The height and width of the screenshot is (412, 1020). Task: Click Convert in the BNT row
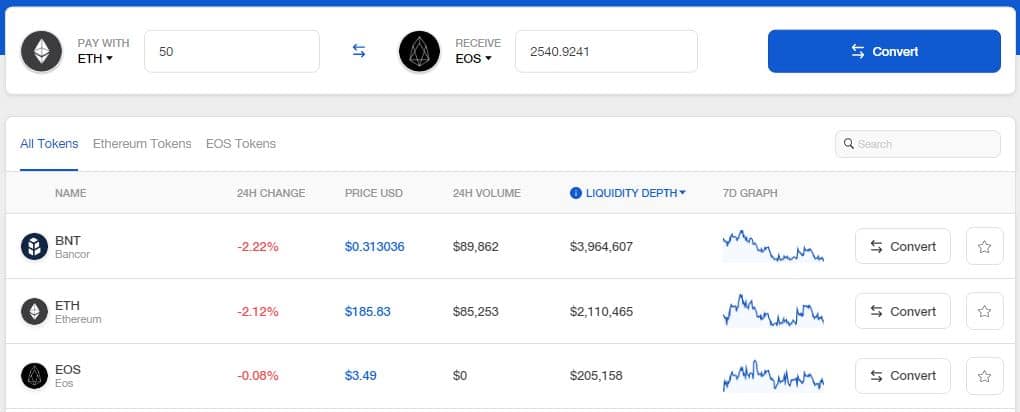click(902, 247)
